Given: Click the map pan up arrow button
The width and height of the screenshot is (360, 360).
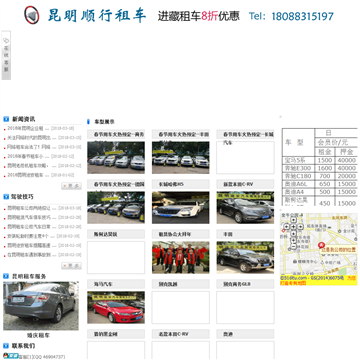Looking at the screenshot, I should (x=293, y=220).
